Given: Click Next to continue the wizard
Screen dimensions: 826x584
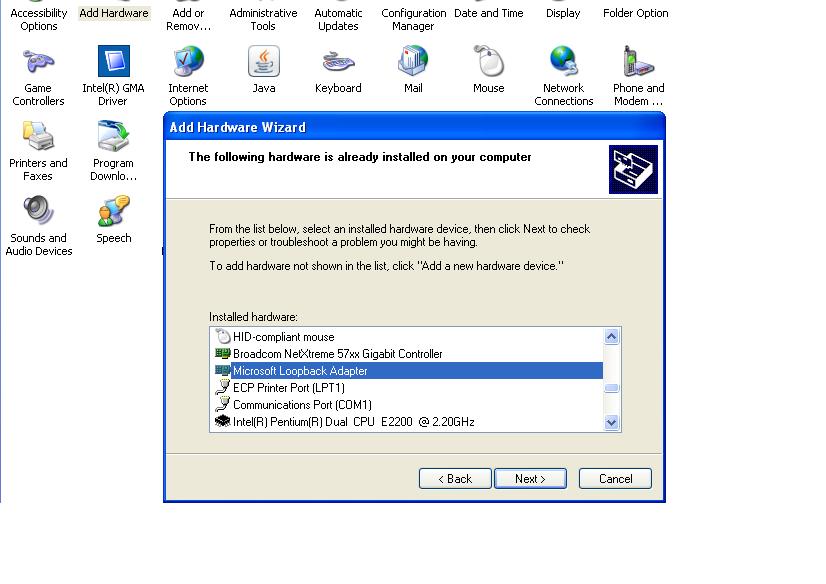Looking at the screenshot, I should 530,479.
